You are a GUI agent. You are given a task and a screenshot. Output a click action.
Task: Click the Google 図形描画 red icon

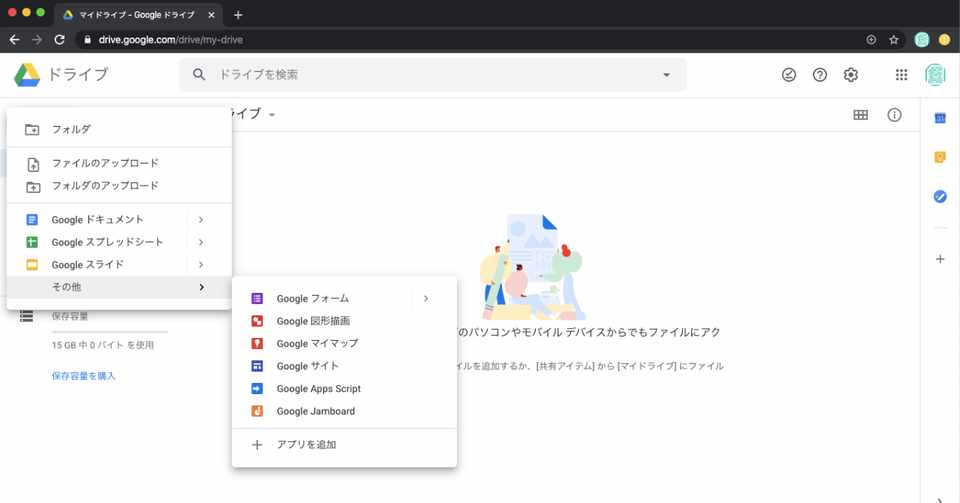257,321
